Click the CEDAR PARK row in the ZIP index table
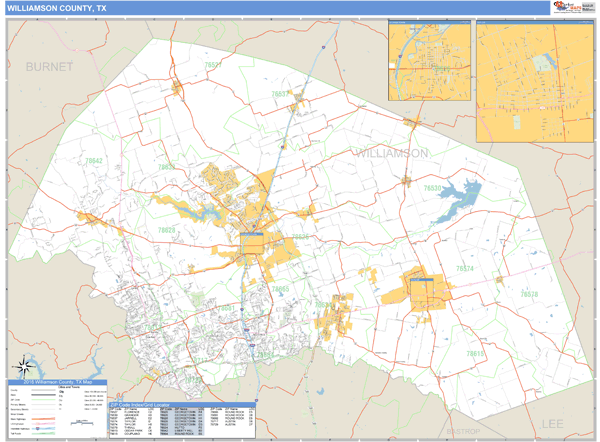 [131, 431]
